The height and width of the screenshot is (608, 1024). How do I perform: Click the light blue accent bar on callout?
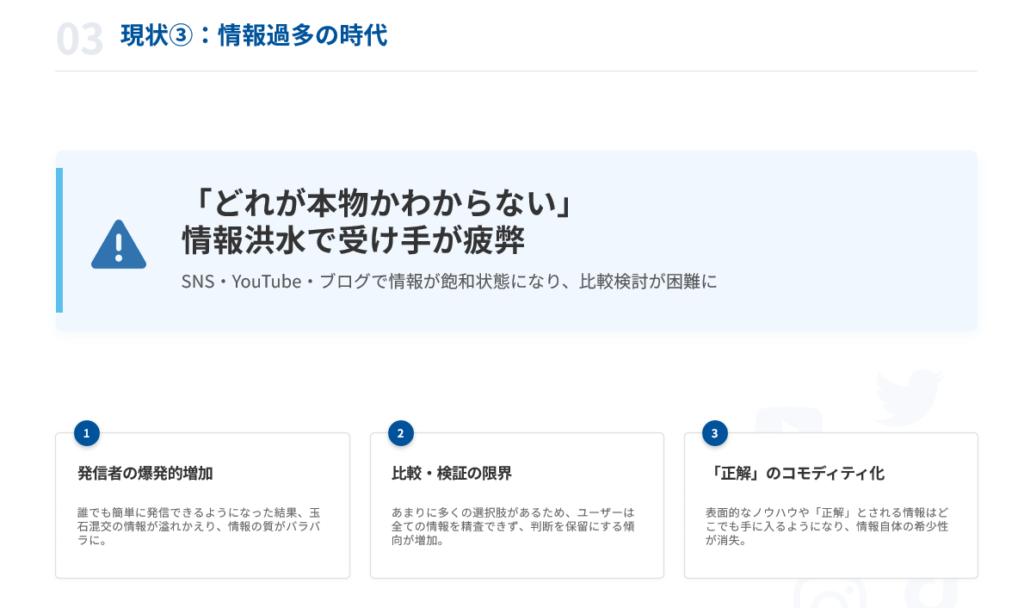[x=59, y=240]
